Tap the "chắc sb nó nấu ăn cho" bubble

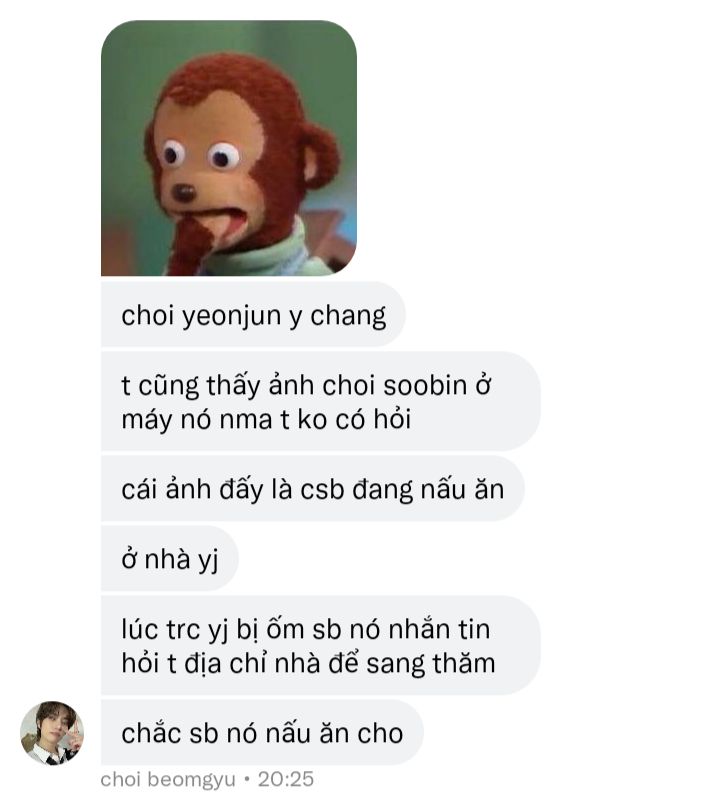coord(262,732)
